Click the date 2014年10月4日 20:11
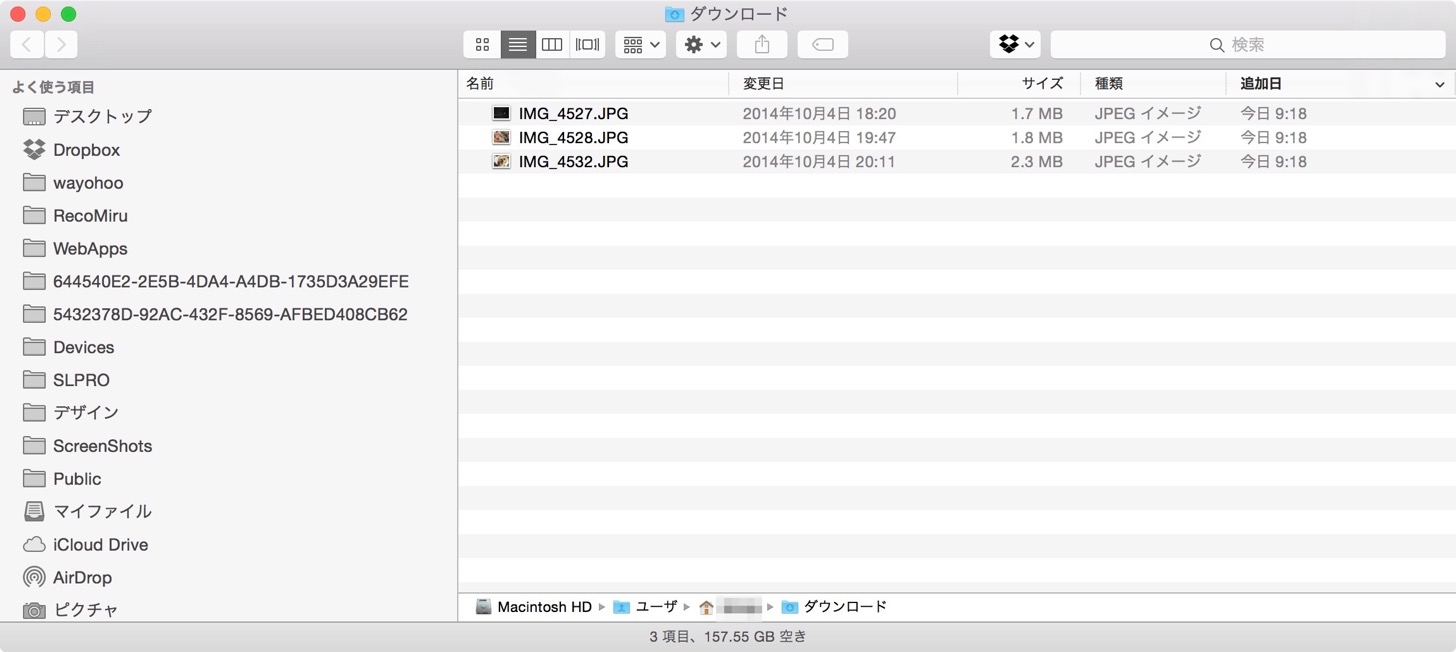 point(819,162)
